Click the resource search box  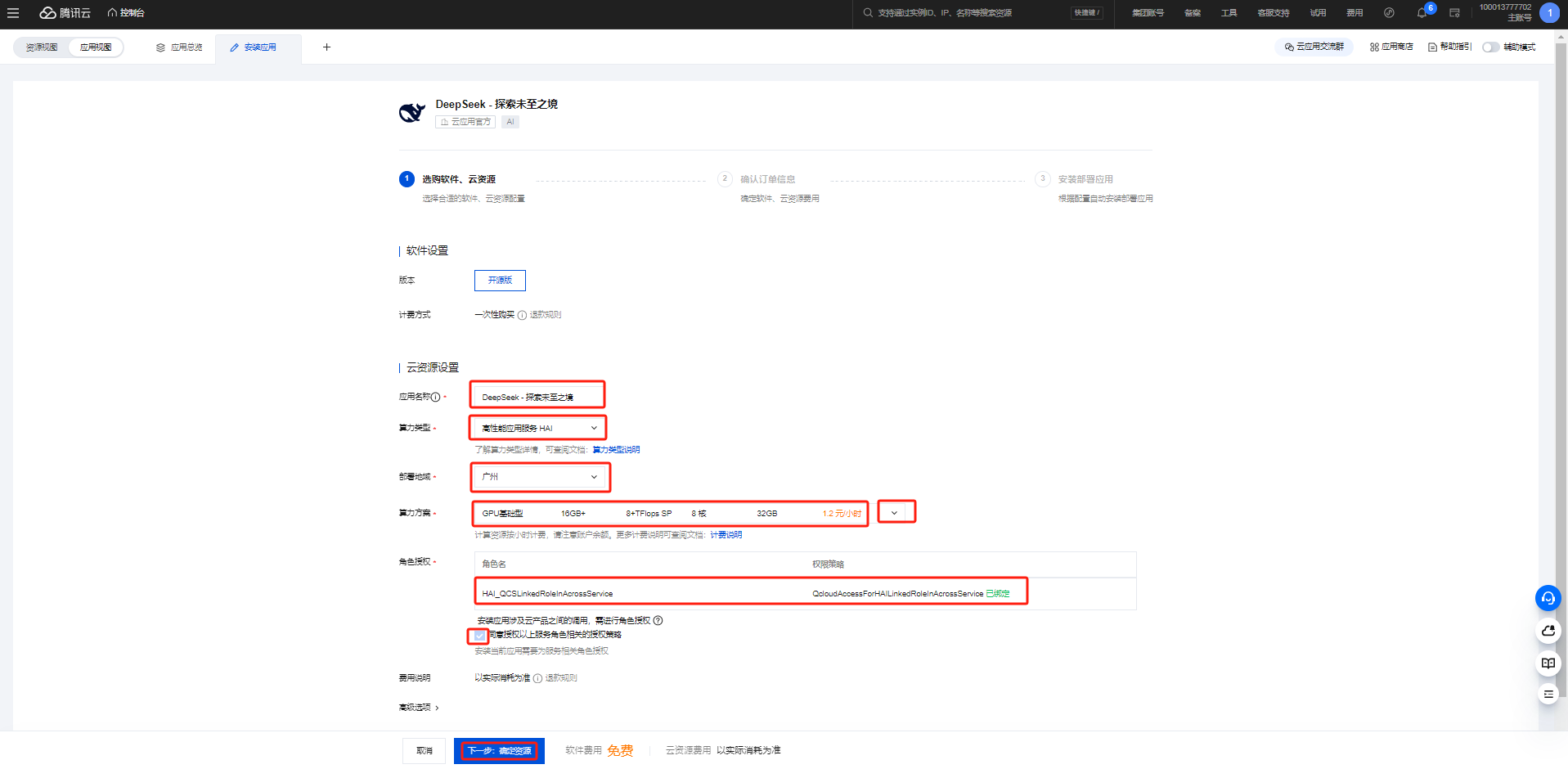coord(984,13)
